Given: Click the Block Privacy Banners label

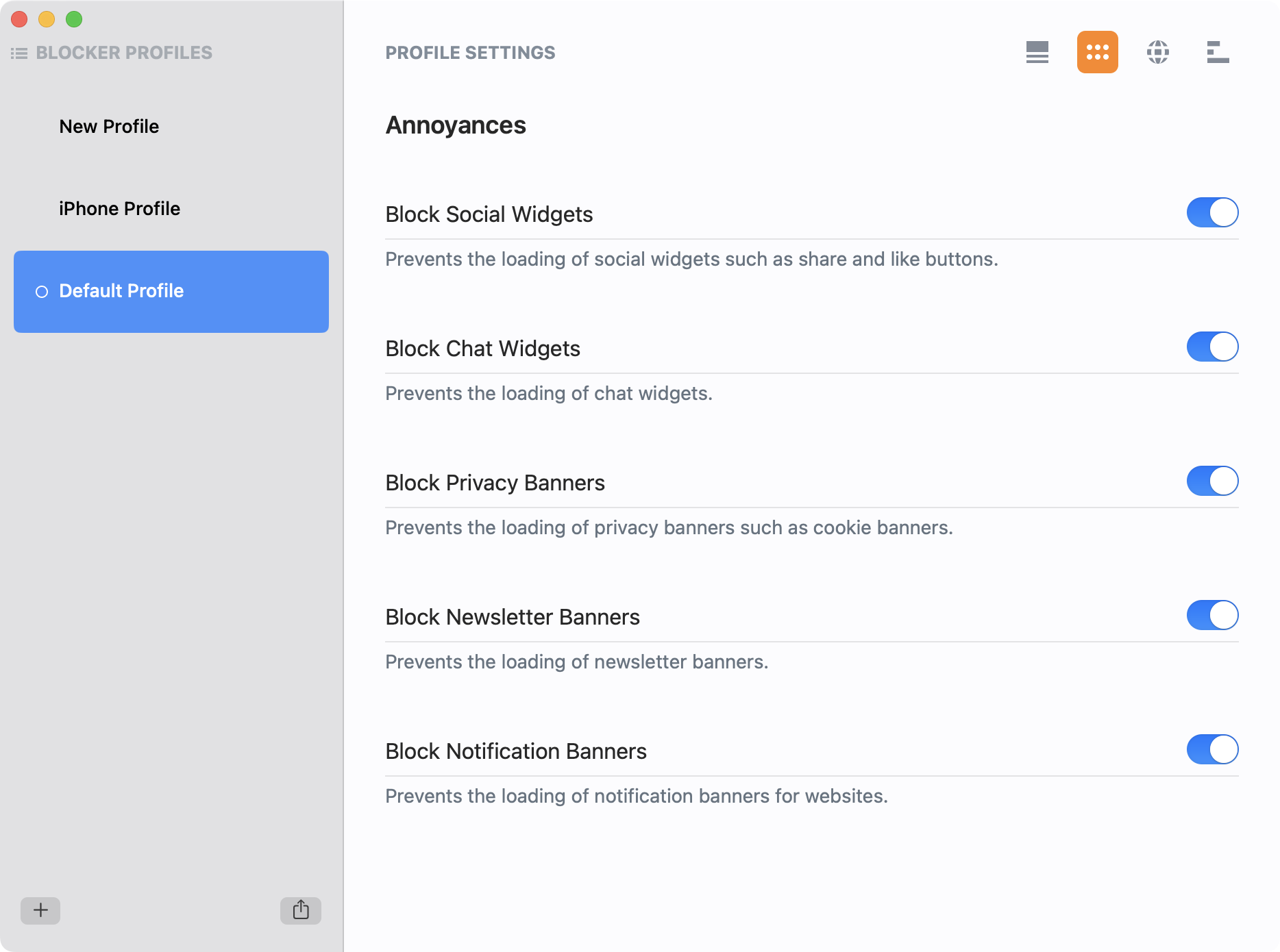Looking at the screenshot, I should [x=495, y=483].
